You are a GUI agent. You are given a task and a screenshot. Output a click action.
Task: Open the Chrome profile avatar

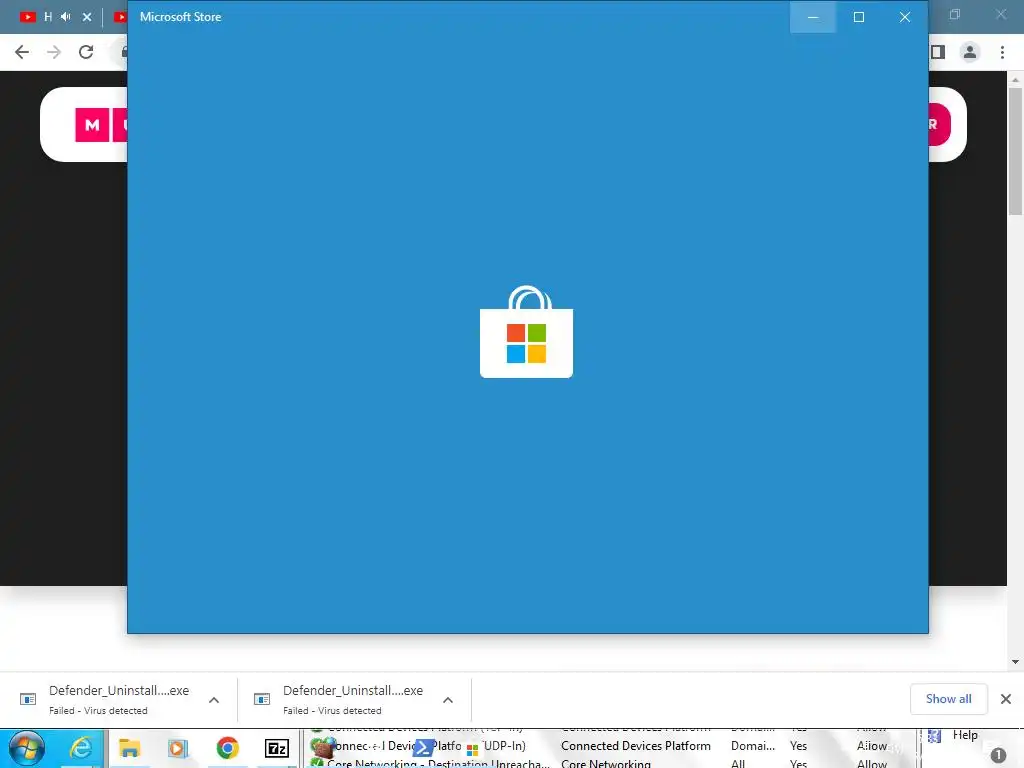point(970,52)
